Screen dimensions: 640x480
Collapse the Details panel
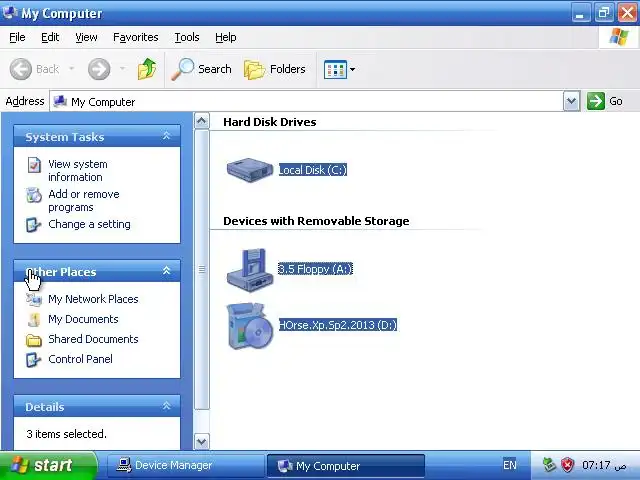[167, 406]
